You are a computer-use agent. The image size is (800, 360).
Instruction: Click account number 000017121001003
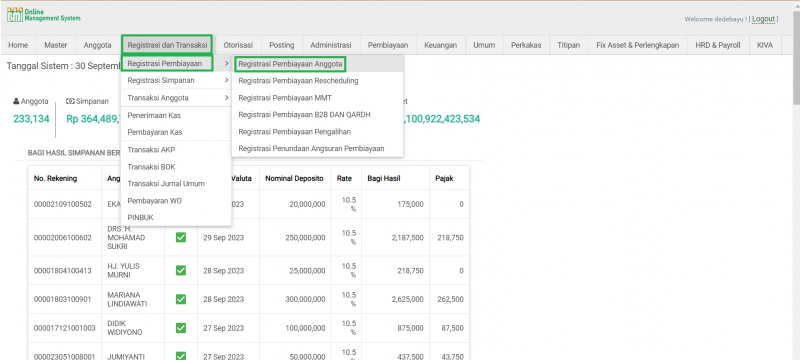click(65, 328)
